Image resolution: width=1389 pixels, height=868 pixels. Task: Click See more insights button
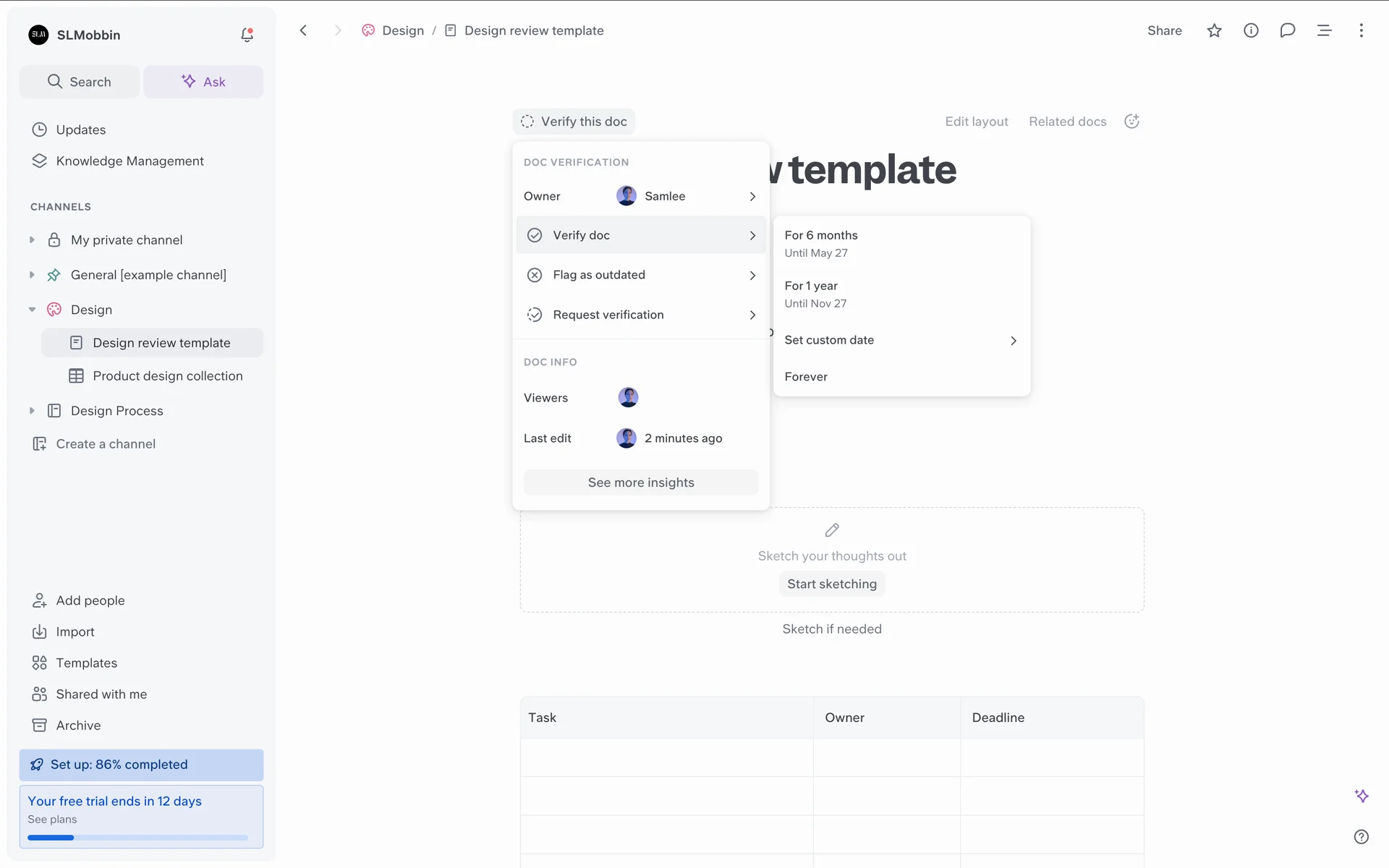640,482
